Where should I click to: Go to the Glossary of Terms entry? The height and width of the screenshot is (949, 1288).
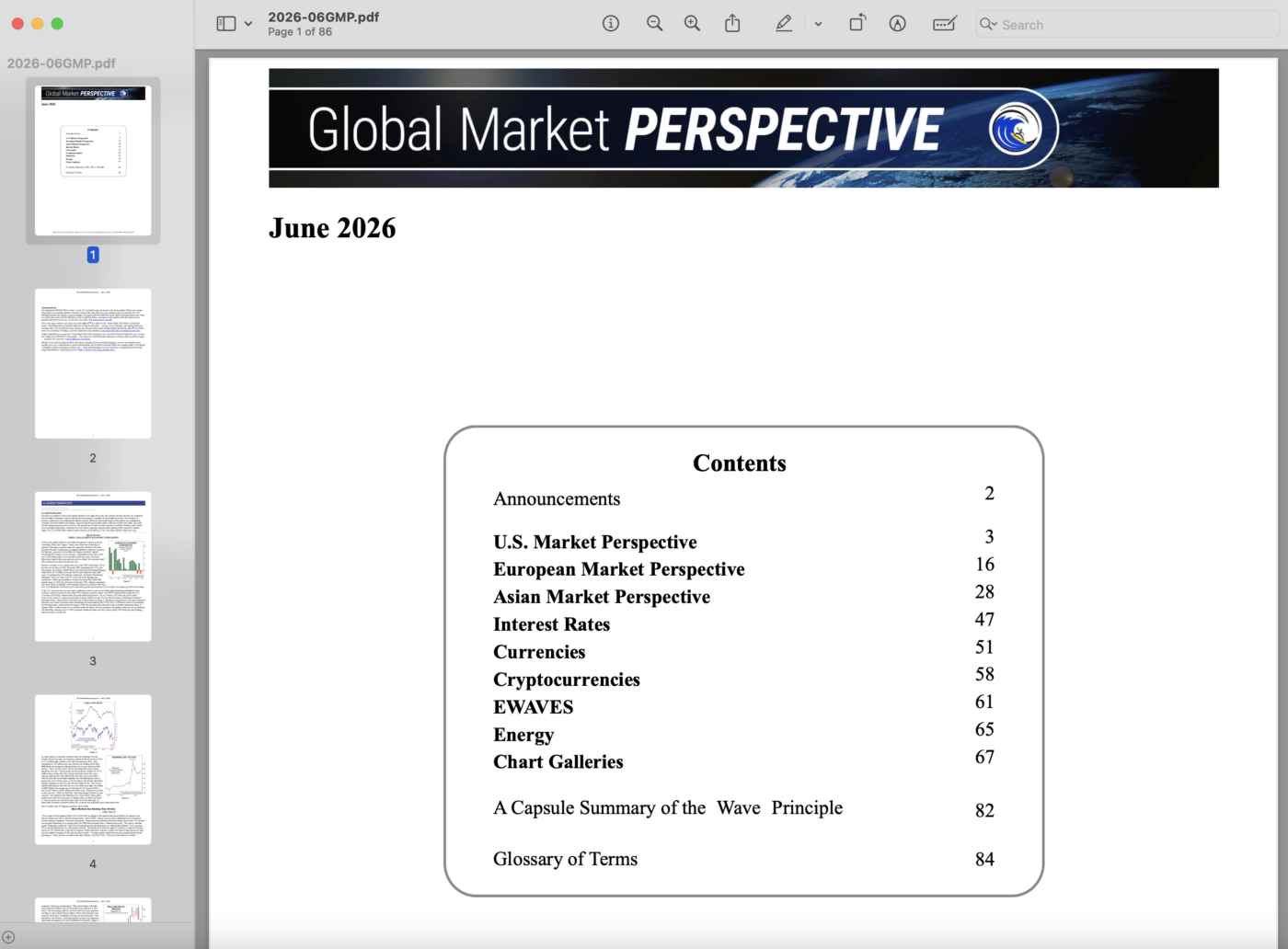click(x=565, y=859)
